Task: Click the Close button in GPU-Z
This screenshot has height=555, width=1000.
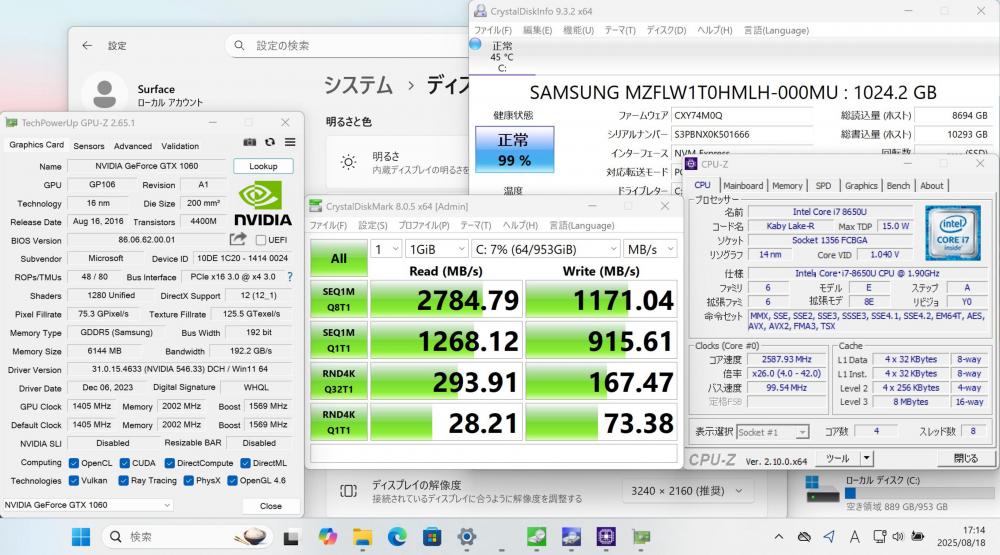Action: click(270, 505)
